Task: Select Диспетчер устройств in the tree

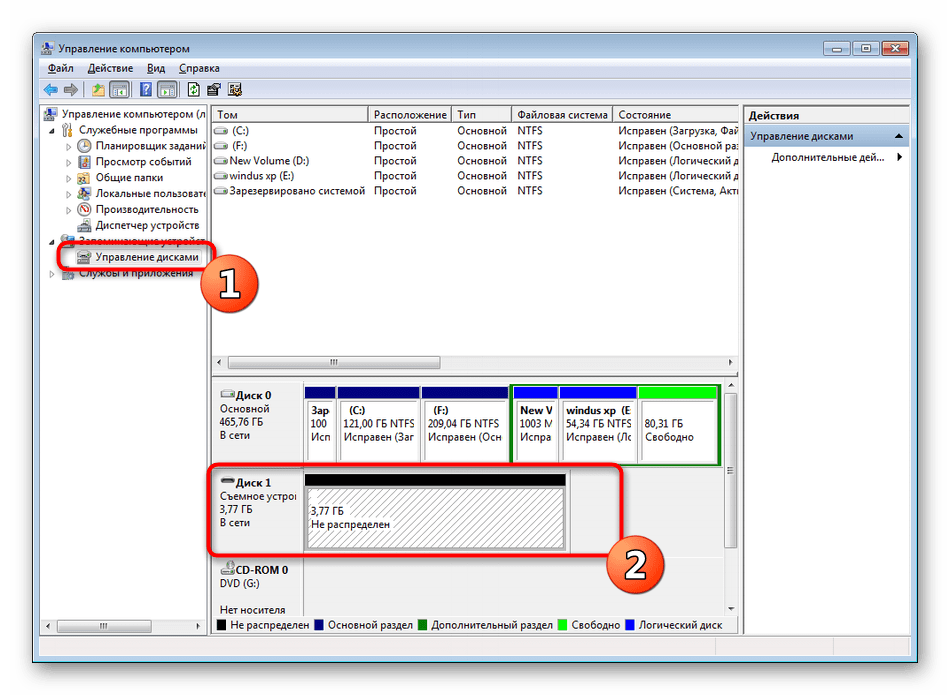Action: coord(147,225)
